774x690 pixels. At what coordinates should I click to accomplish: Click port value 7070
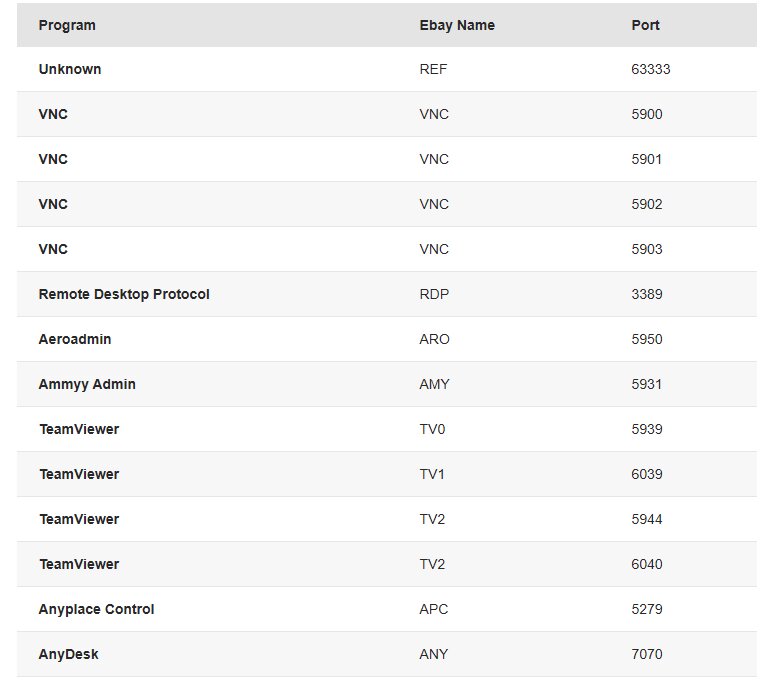tap(647, 654)
